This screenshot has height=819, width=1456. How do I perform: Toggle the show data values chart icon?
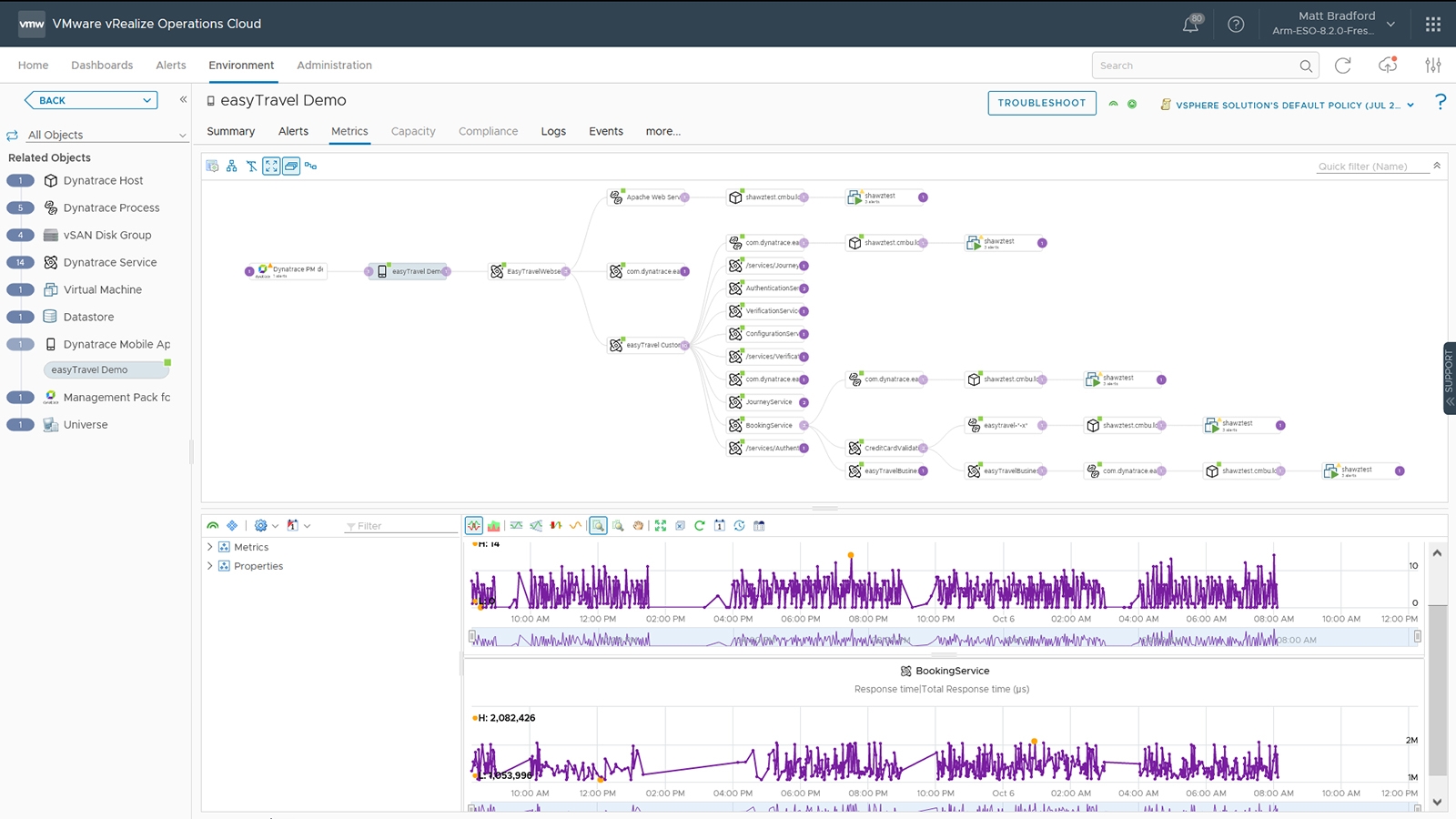pyautogui.click(x=536, y=525)
